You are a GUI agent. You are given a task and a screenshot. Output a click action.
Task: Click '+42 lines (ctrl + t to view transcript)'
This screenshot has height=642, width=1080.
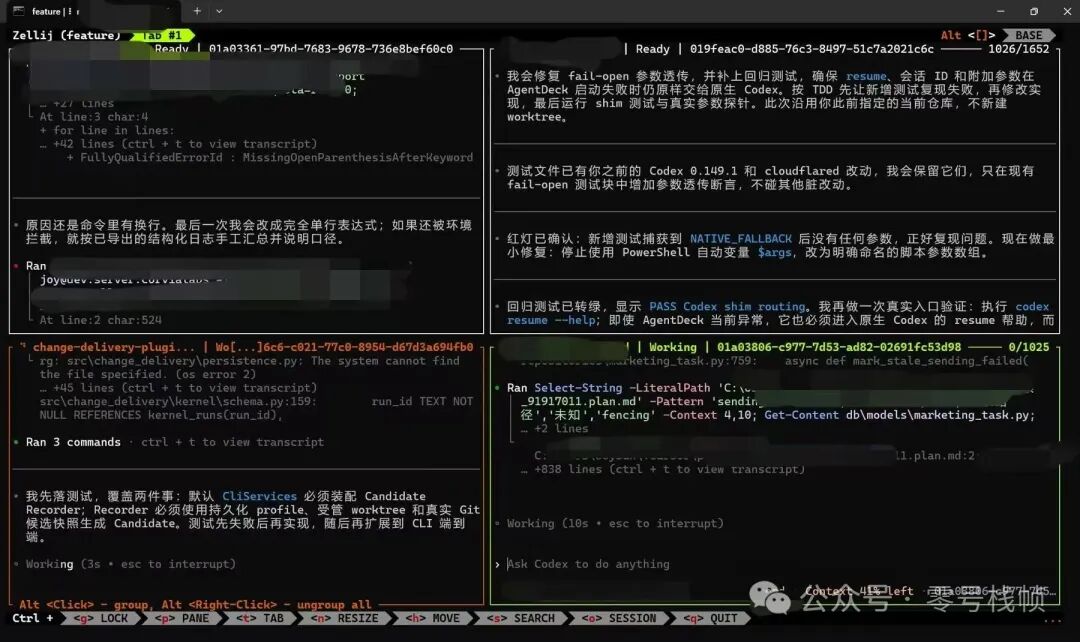[x=185, y=144]
